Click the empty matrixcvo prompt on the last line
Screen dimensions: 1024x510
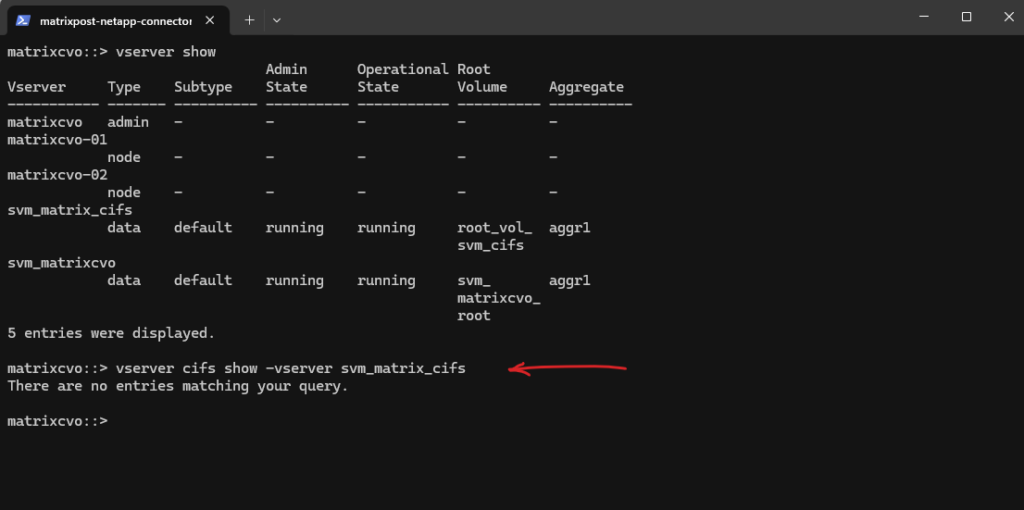57,421
